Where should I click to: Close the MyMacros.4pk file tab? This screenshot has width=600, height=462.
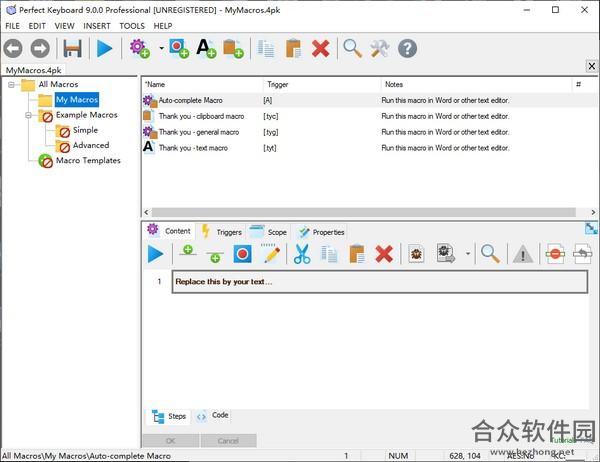(592, 66)
